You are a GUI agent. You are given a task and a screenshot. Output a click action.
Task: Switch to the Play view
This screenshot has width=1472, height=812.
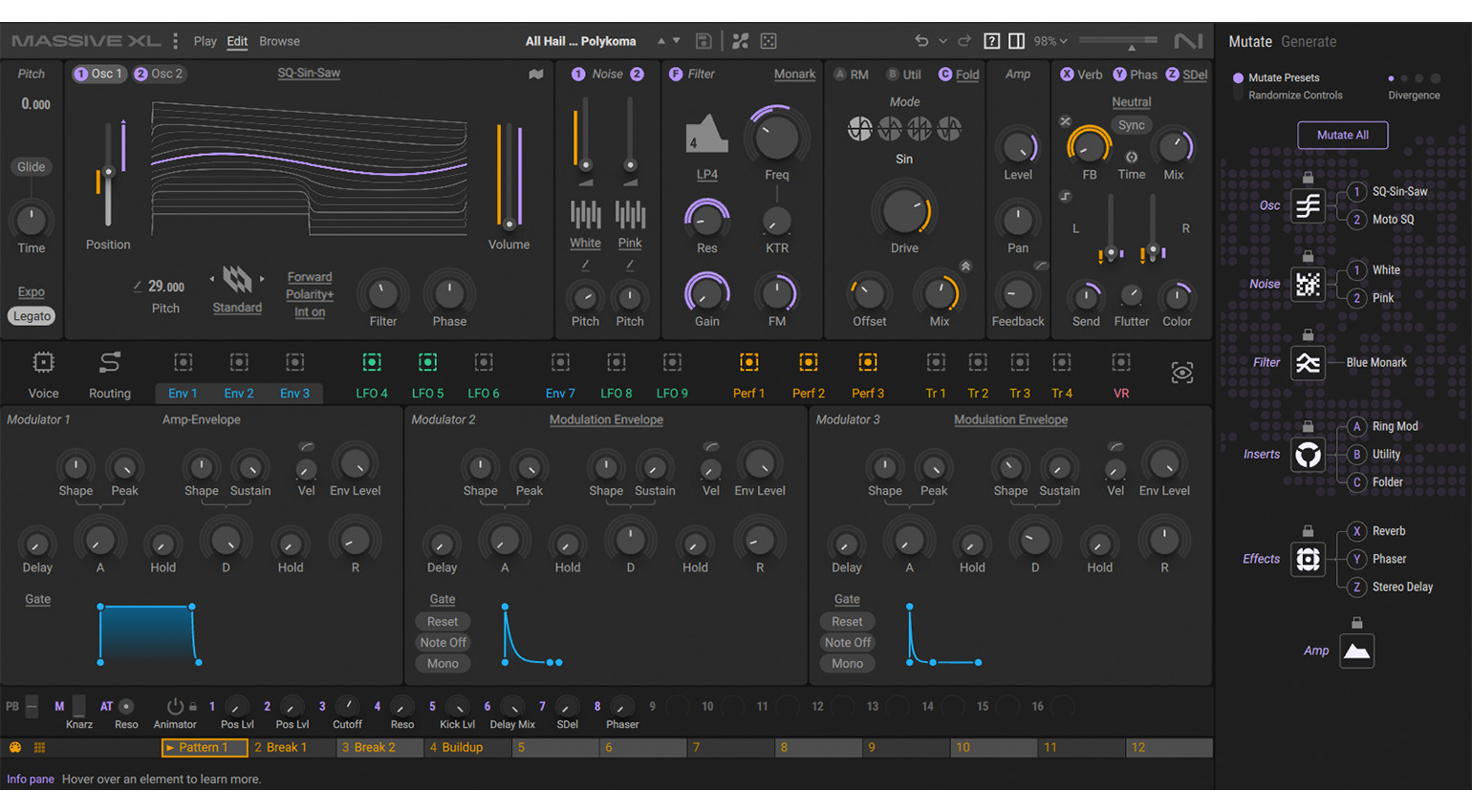(206, 41)
